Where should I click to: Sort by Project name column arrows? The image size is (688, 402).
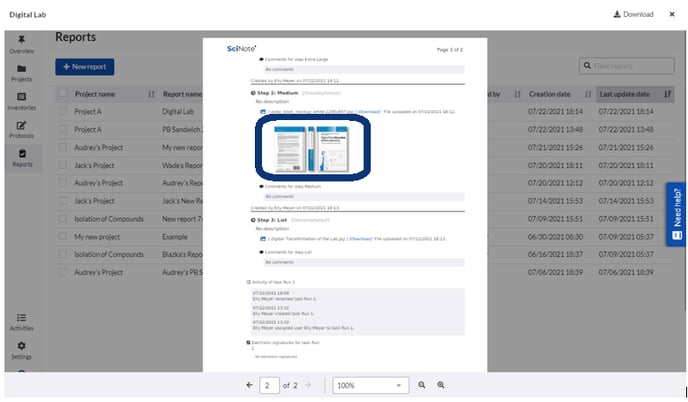coord(151,94)
